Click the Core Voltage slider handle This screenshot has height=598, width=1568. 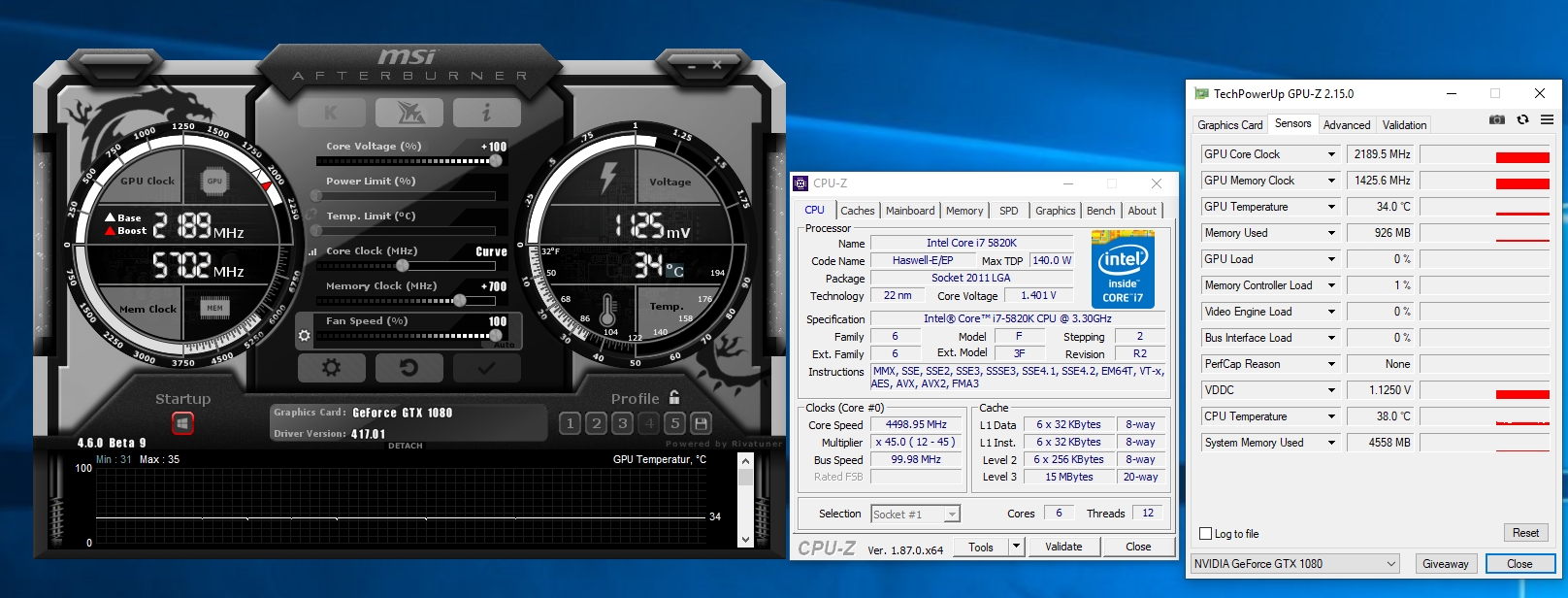point(496,161)
